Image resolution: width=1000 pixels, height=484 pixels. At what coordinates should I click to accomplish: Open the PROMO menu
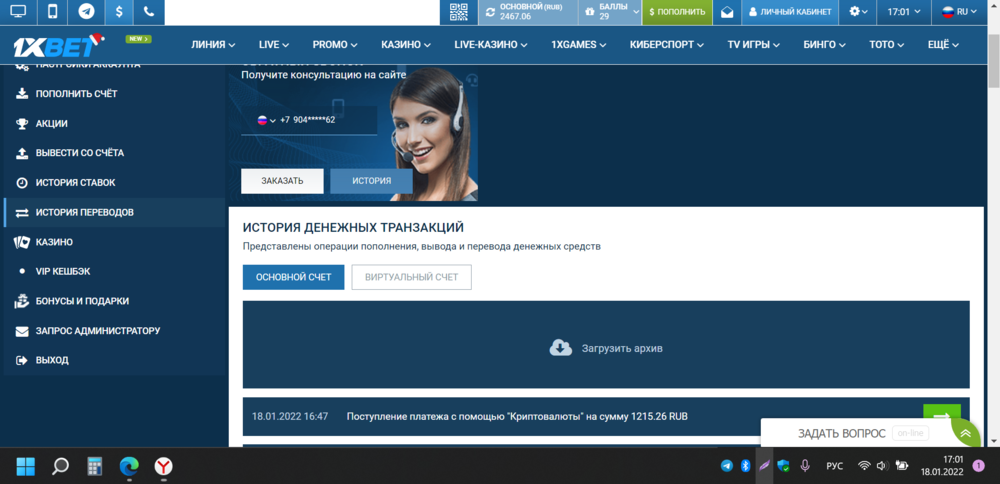pos(335,45)
